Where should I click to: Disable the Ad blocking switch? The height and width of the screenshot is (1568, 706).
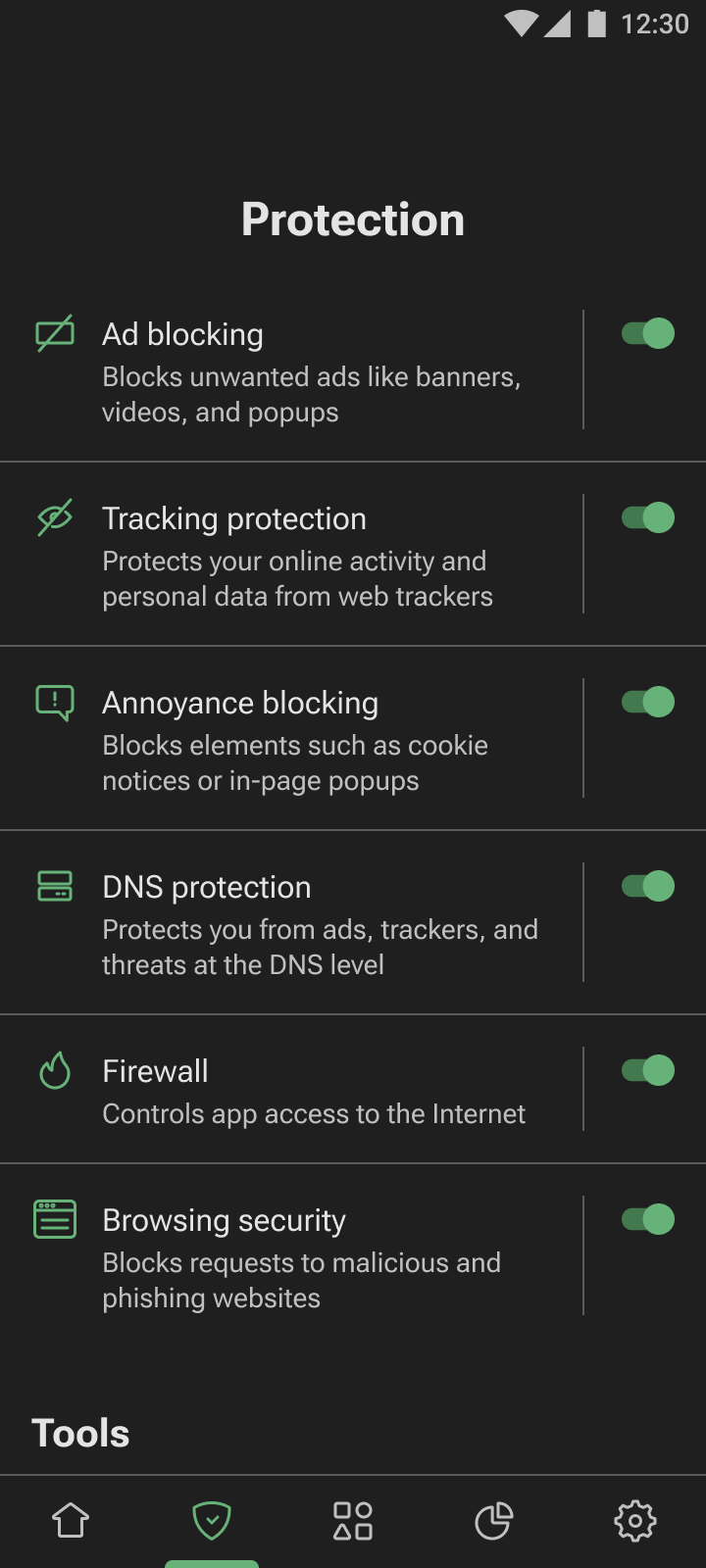point(648,333)
